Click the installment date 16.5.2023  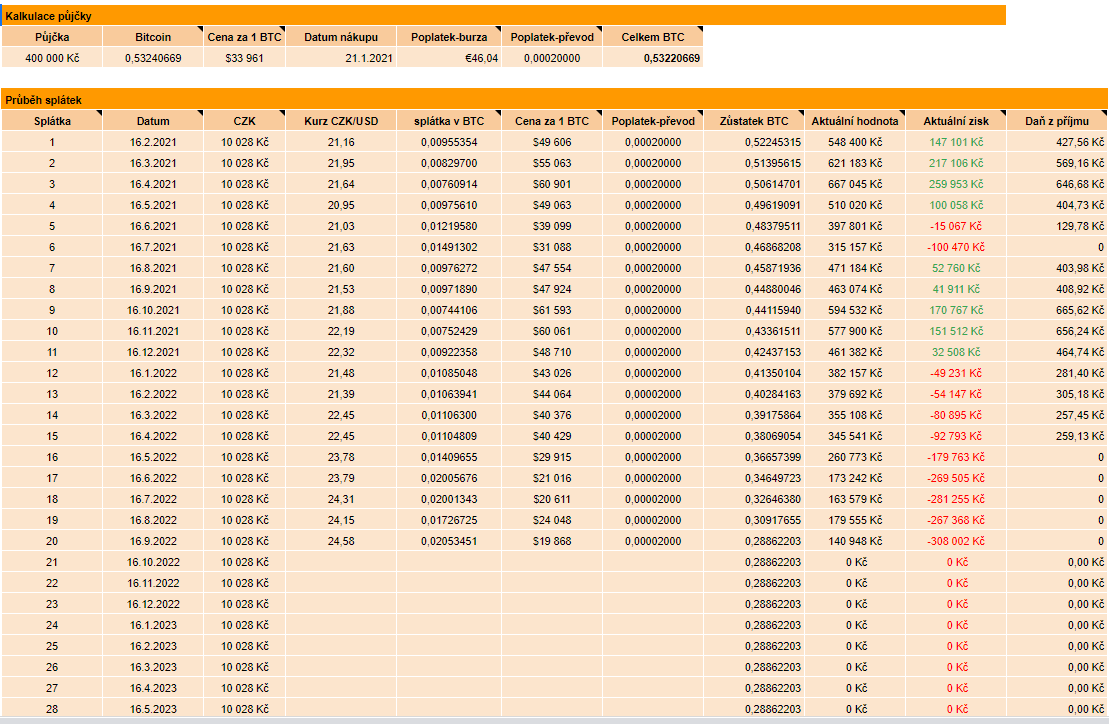(x=153, y=709)
